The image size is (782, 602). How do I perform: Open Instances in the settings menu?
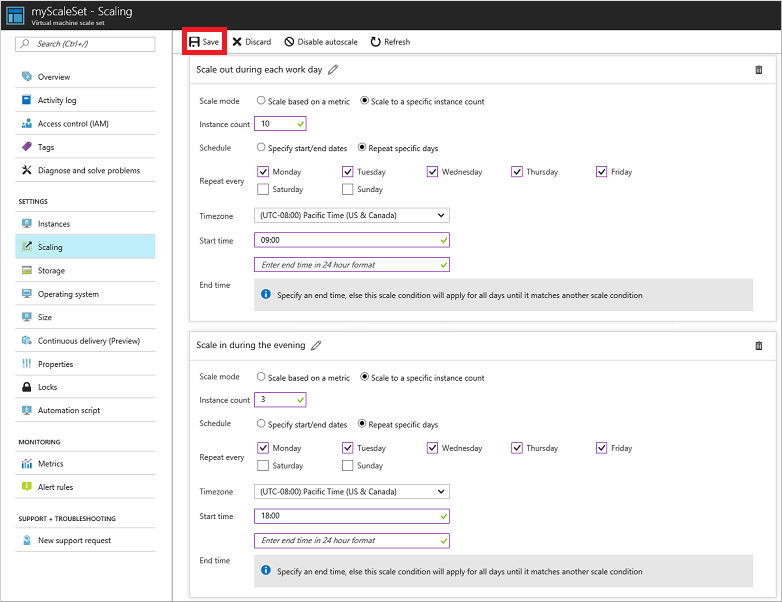[54, 224]
